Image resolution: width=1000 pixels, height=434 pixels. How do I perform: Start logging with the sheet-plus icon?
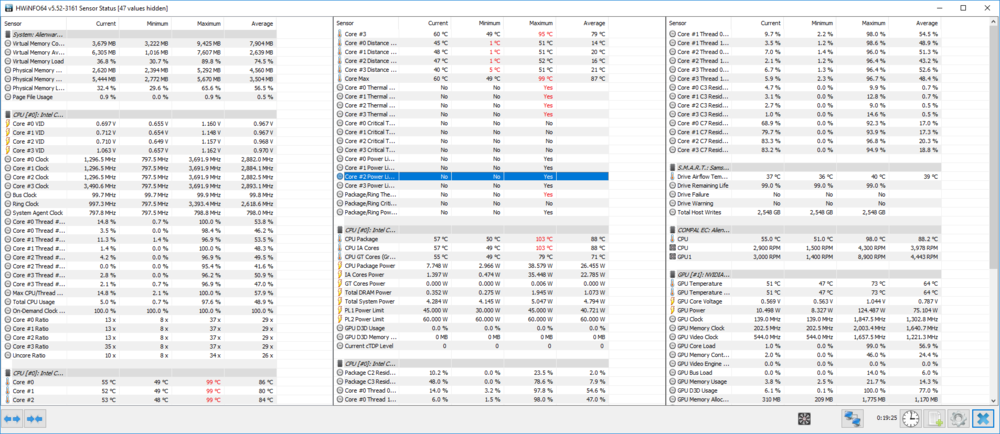[x=935, y=418]
